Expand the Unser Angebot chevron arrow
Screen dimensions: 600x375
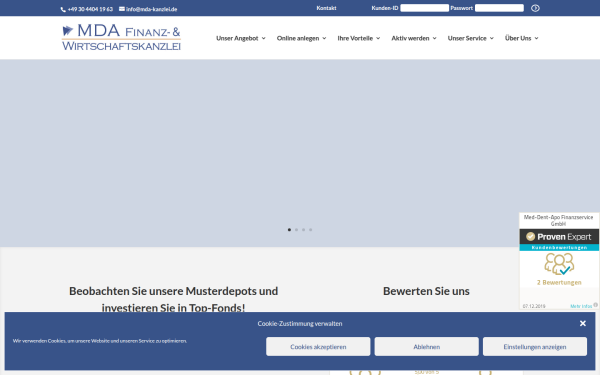(x=263, y=38)
